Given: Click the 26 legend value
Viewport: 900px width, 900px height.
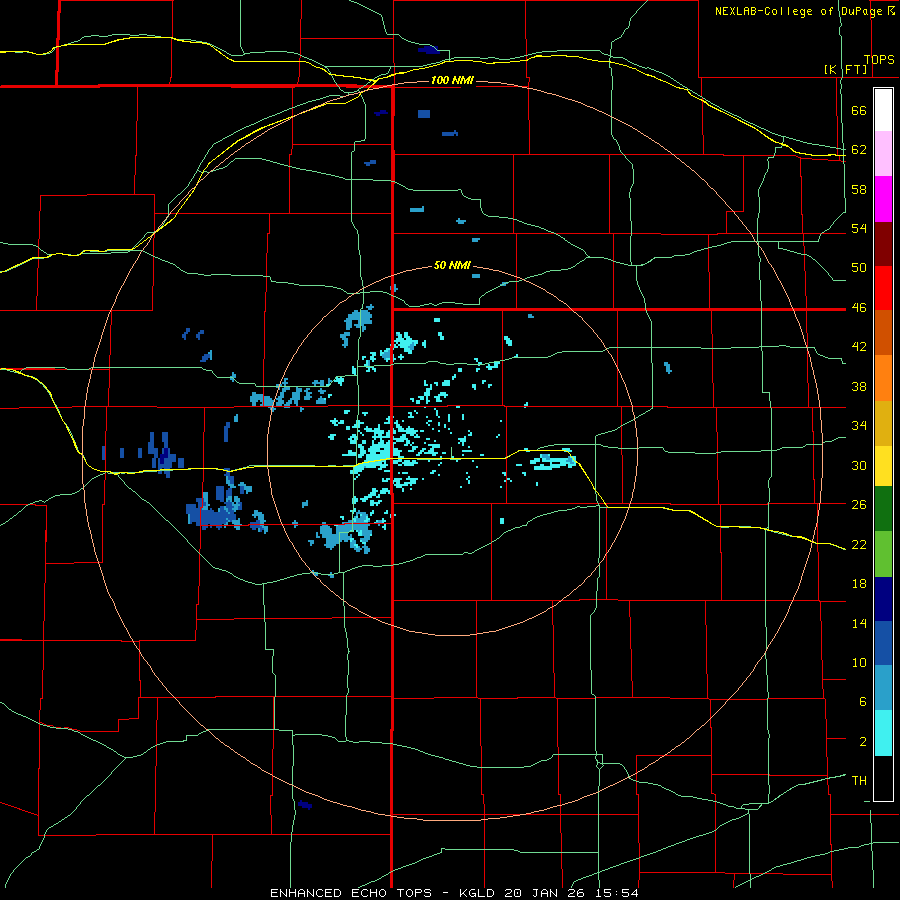Looking at the screenshot, I should 859,505.
